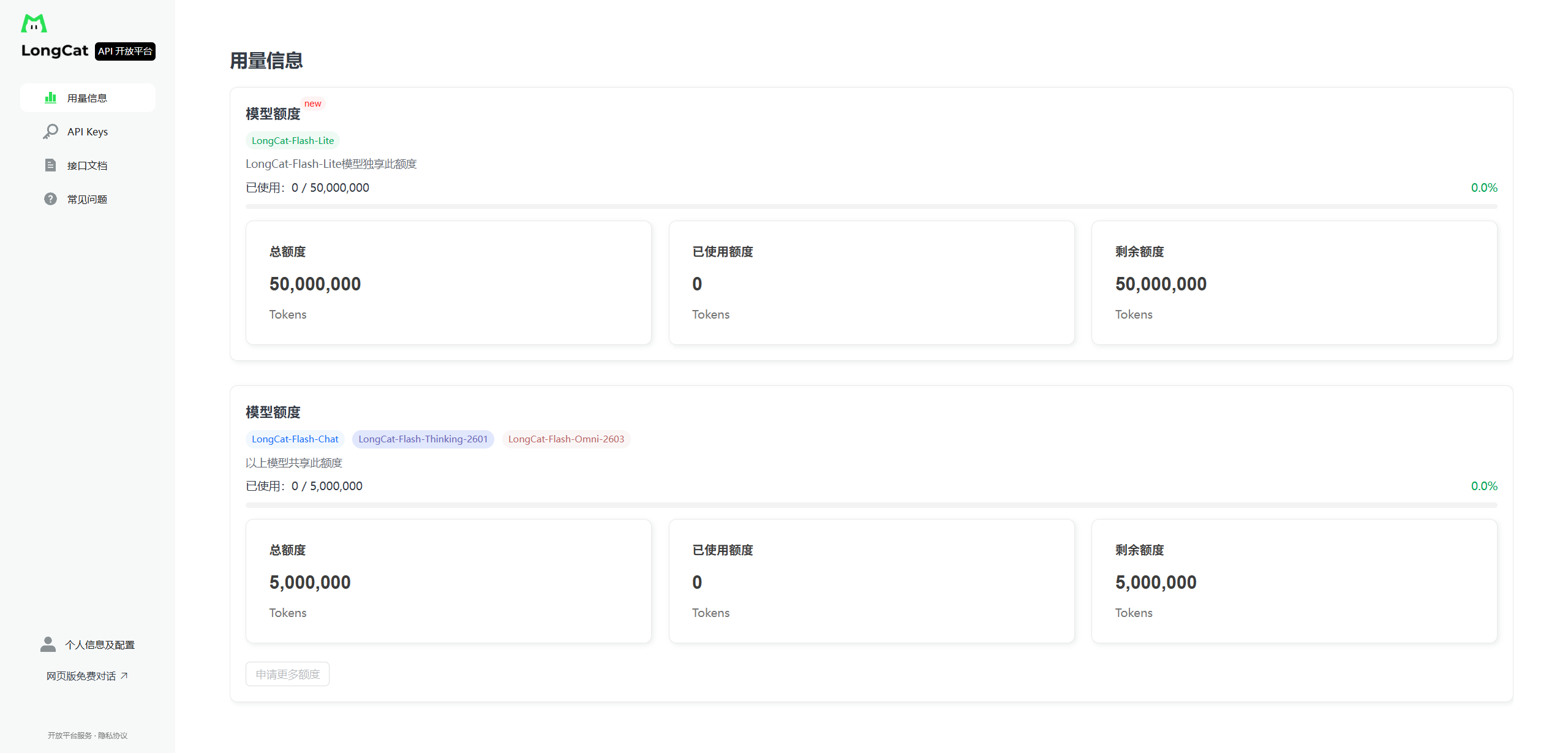Click the 申请更多额度 button
Image resolution: width=1568 pixels, height=753 pixels.
tap(287, 674)
